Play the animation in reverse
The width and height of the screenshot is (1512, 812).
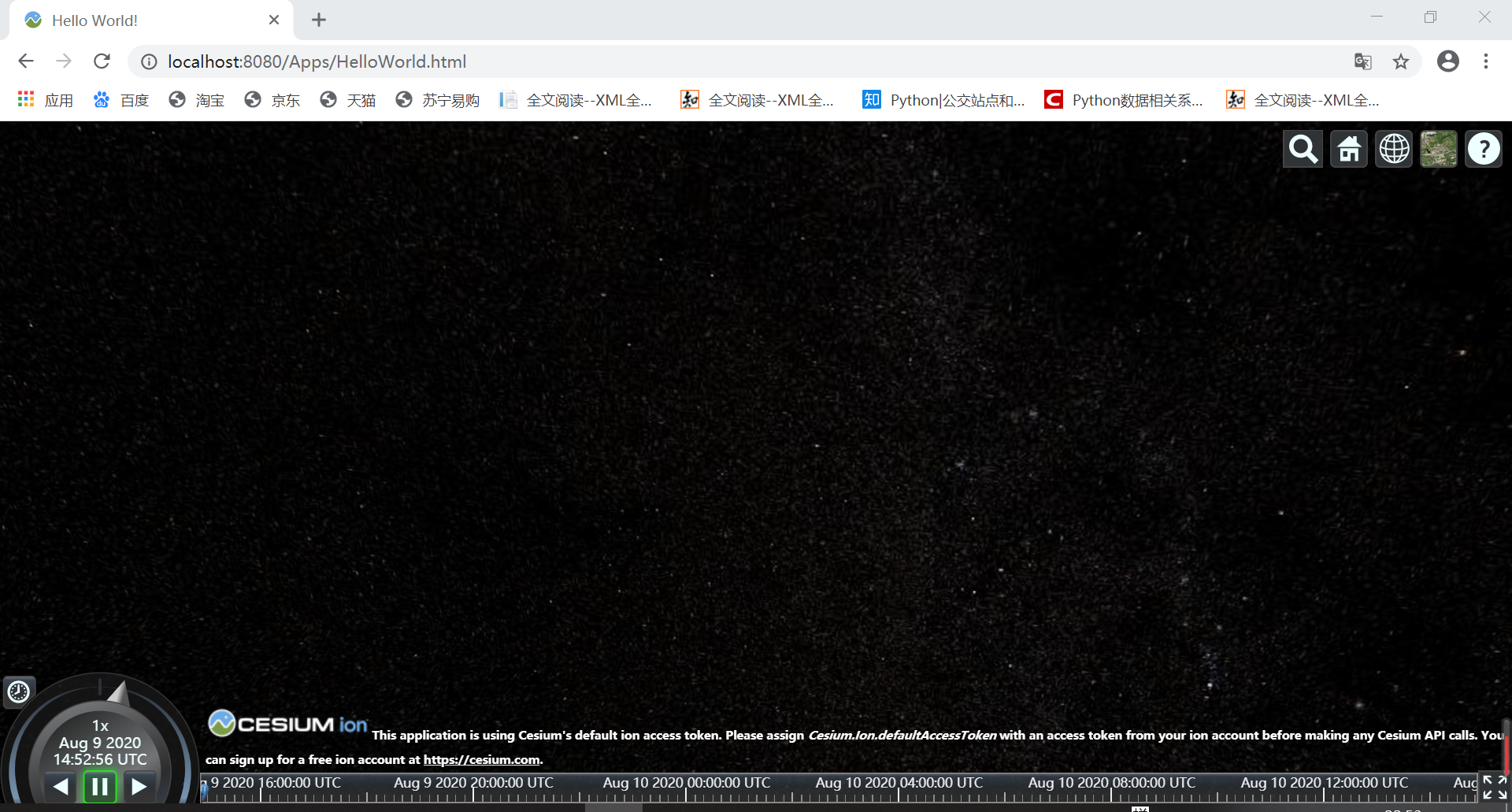[x=61, y=786]
